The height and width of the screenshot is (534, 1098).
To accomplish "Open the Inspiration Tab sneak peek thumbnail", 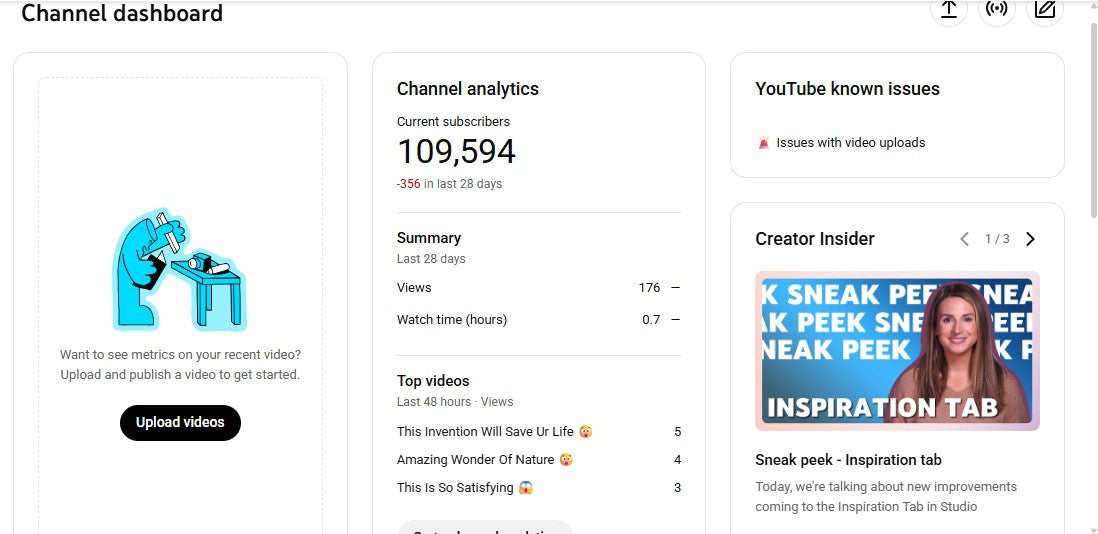I will [897, 351].
